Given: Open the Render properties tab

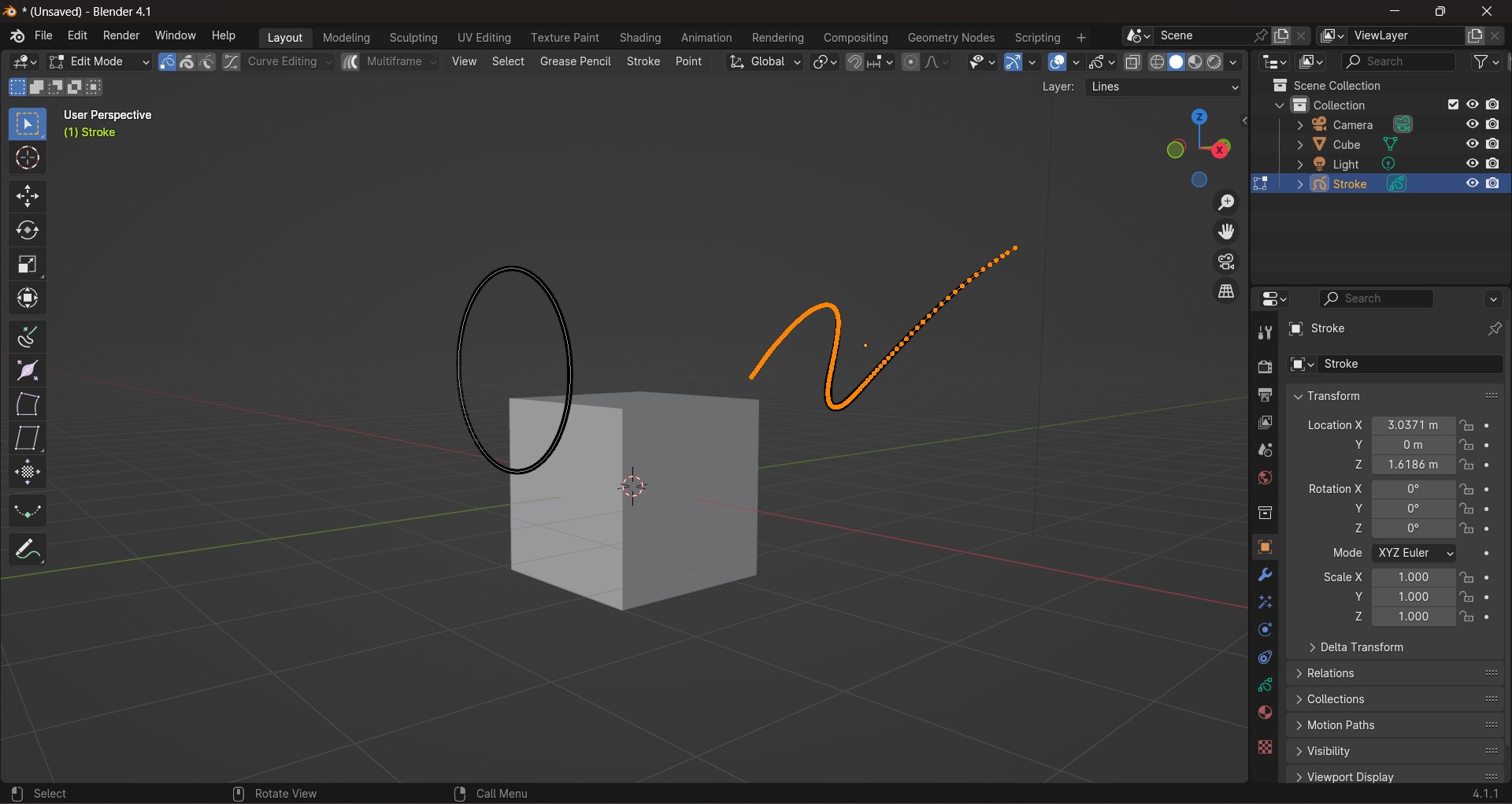Looking at the screenshot, I should pos(1266,367).
